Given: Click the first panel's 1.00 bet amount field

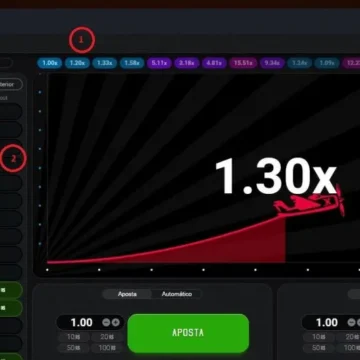Looking at the screenshot, I should click(81, 322).
